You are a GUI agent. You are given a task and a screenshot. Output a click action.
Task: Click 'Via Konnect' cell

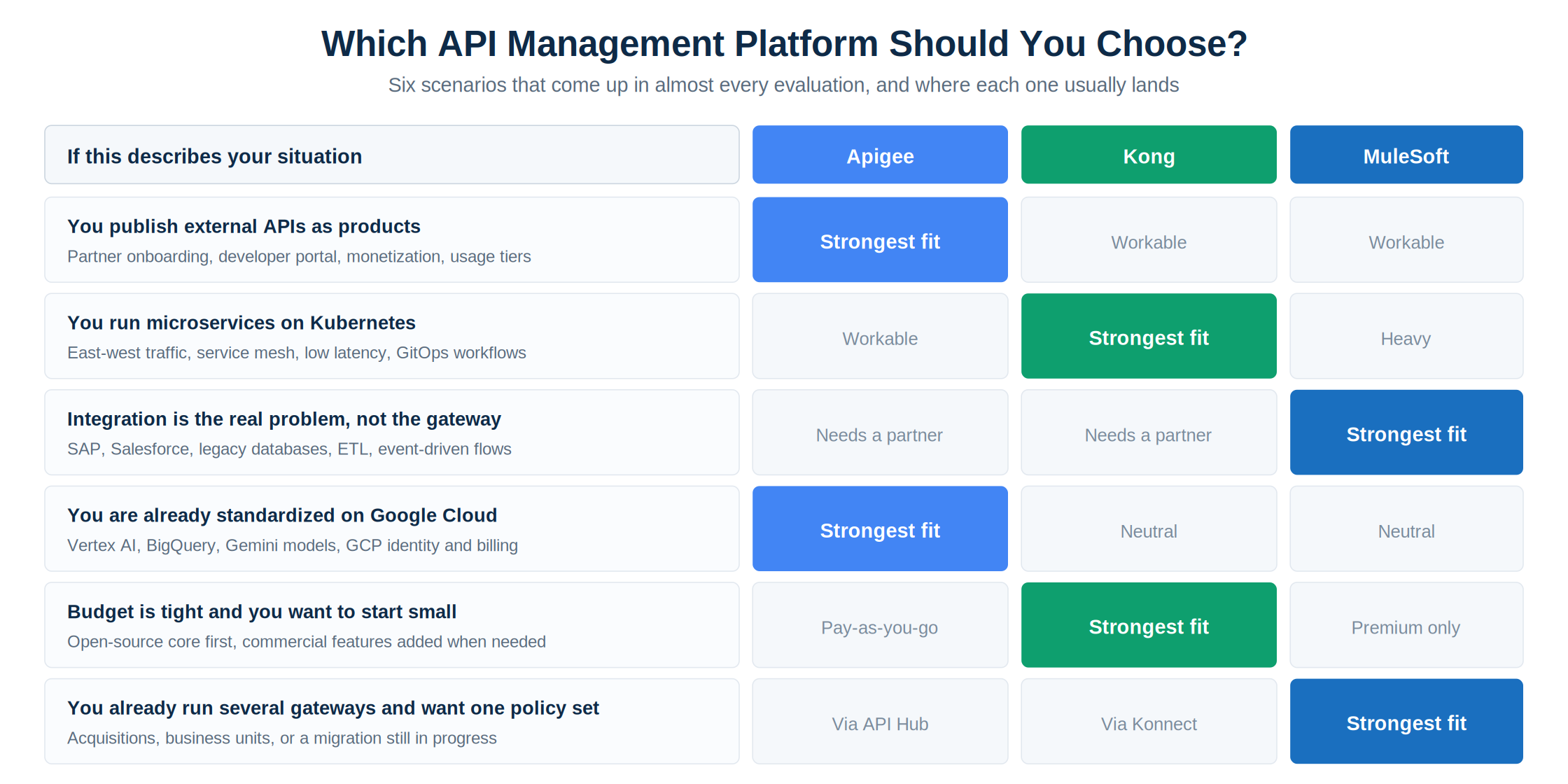(1149, 721)
